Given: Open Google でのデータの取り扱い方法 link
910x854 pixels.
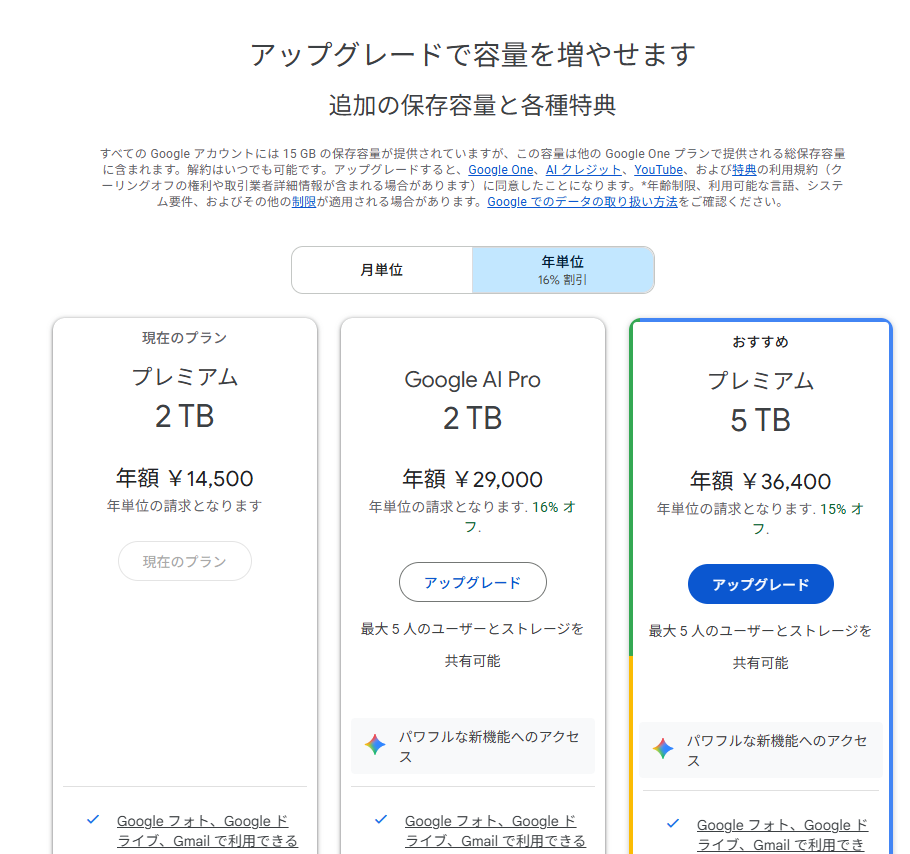Looking at the screenshot, I should (x=583, y=202).
